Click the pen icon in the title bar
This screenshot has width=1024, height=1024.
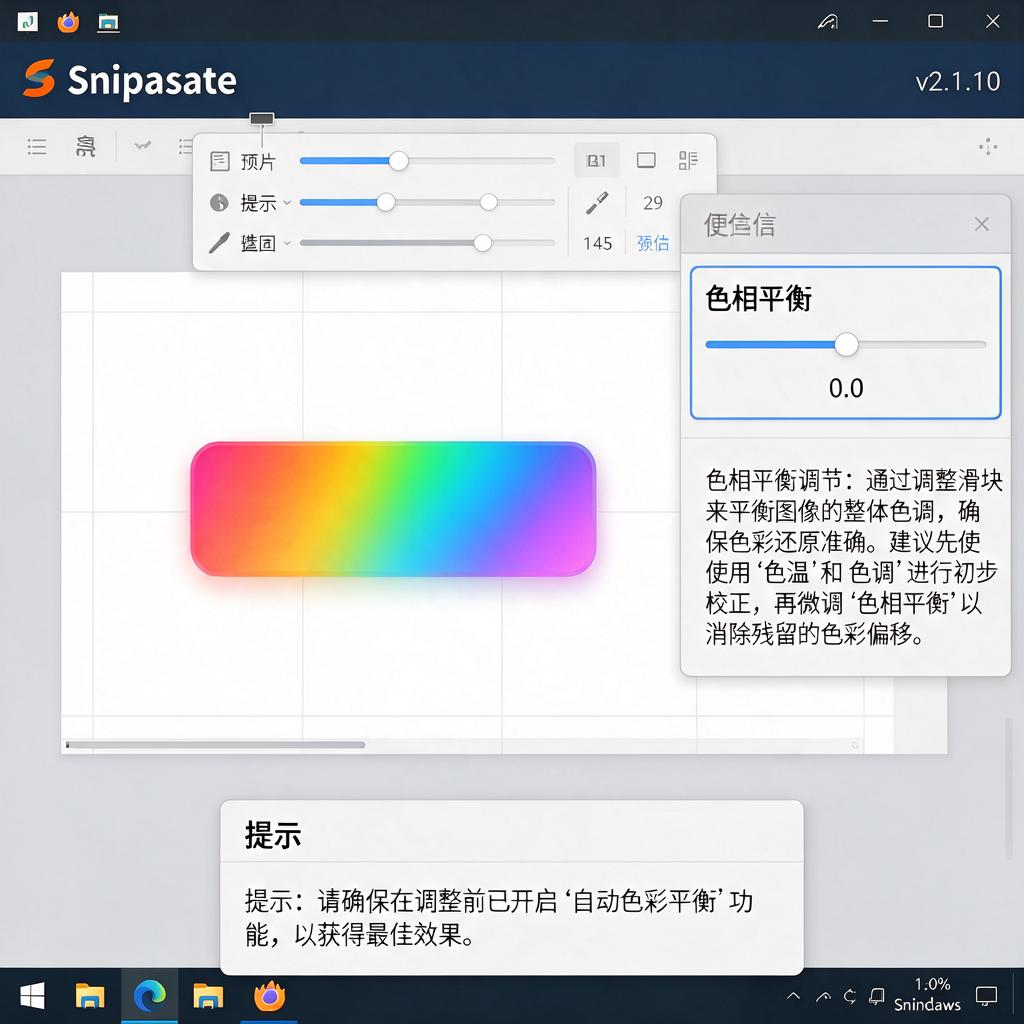click(x=827, y=22)
